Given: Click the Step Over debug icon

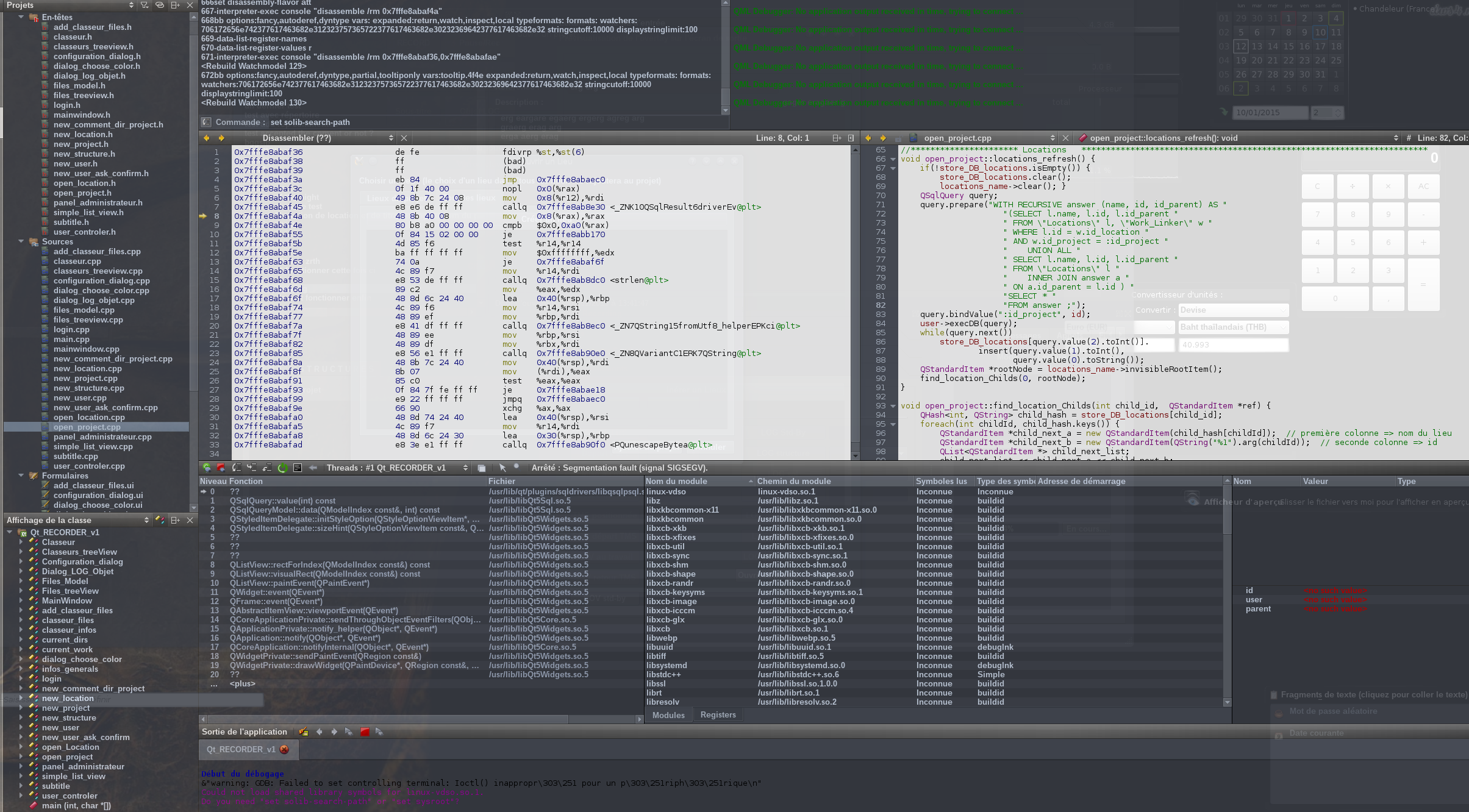Looking at the screenshot, I should click(237, 468).
